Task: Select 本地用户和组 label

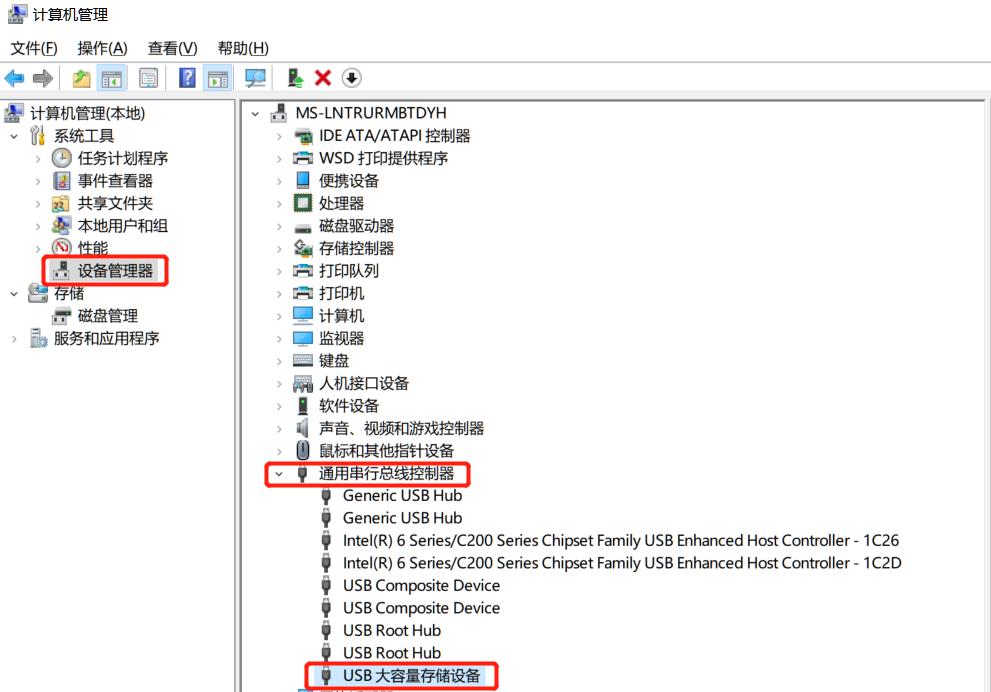Action: tap(123, 226)
